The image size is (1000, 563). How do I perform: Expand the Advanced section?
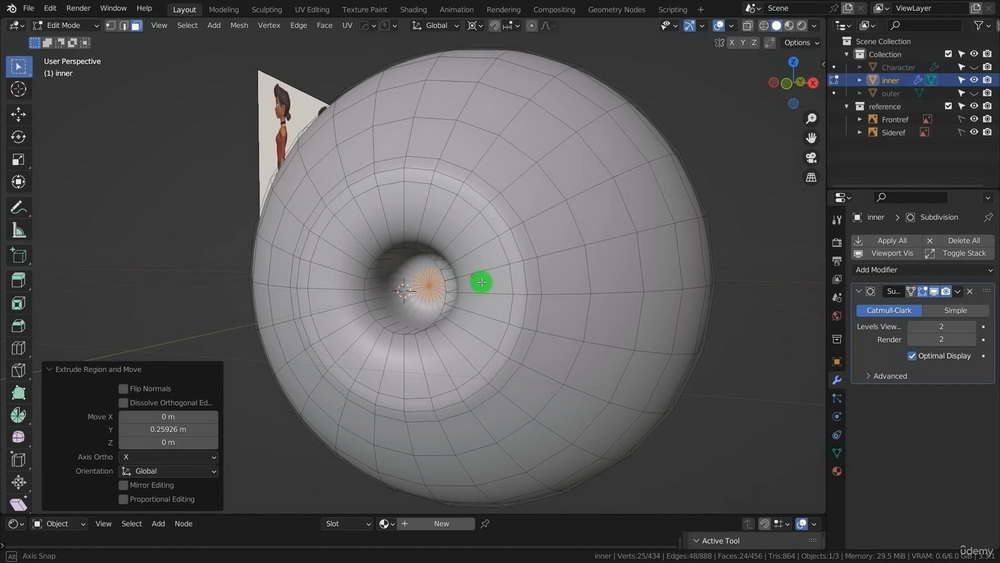pyautogui.click(x=885, y=376)
